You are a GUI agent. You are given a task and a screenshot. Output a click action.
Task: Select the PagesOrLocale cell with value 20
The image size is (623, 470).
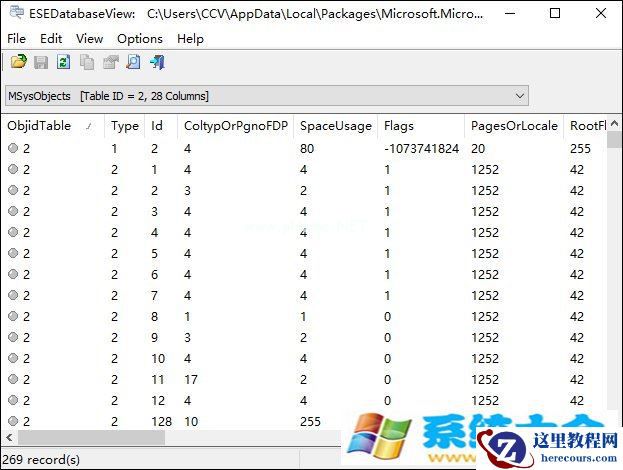[x=478, y=149]
